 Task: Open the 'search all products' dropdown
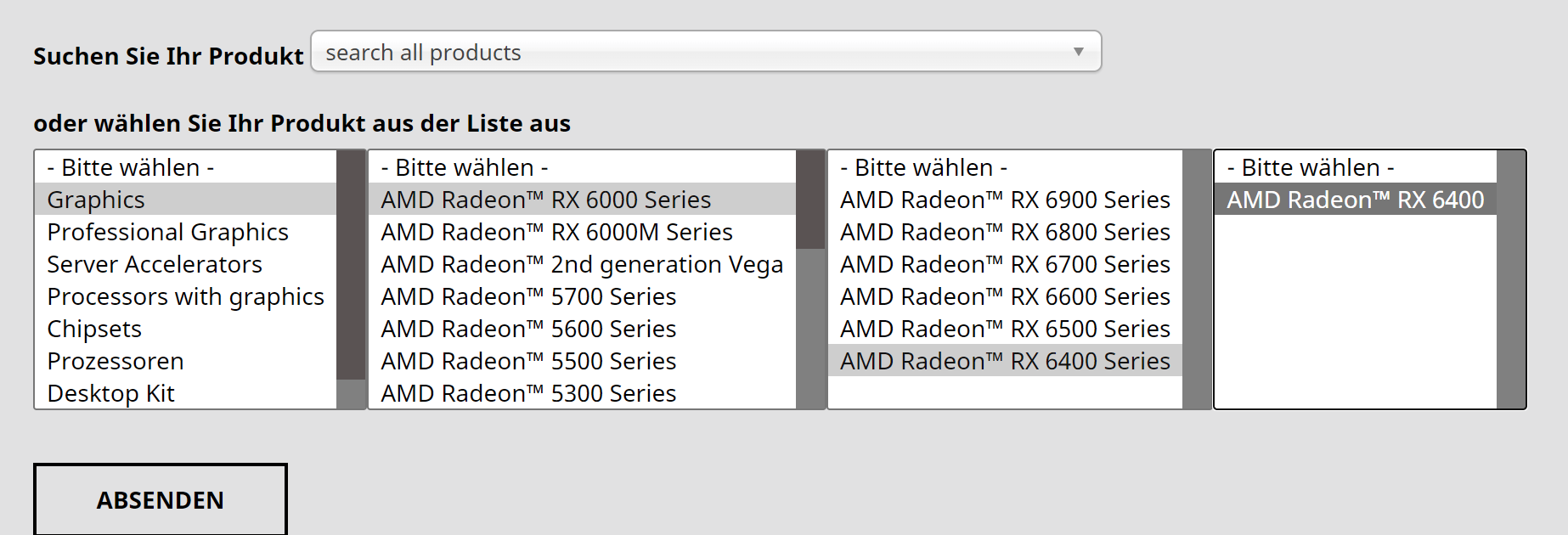pos(705,51)
